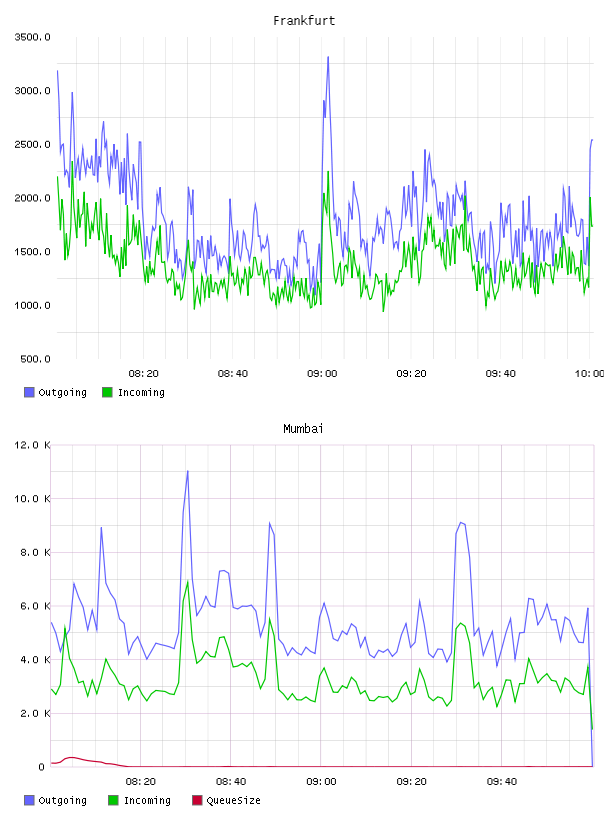Click the 6.0 K y-axis label on Mumbai
608x816 pixels.
coord(35,606)
